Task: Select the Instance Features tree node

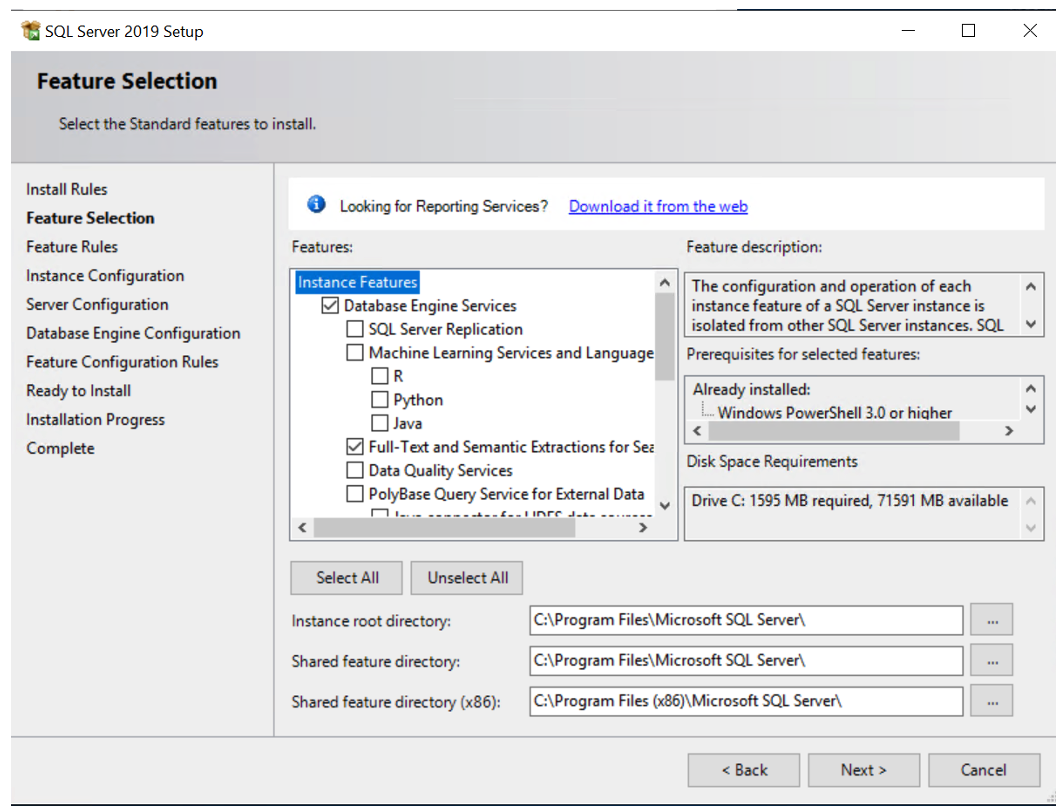Action: click(357, 282)
